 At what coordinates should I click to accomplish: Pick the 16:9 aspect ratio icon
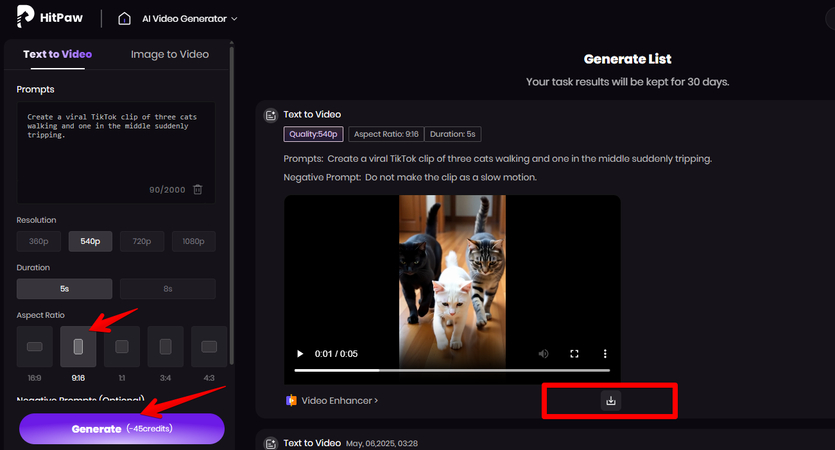pos(35,347)
